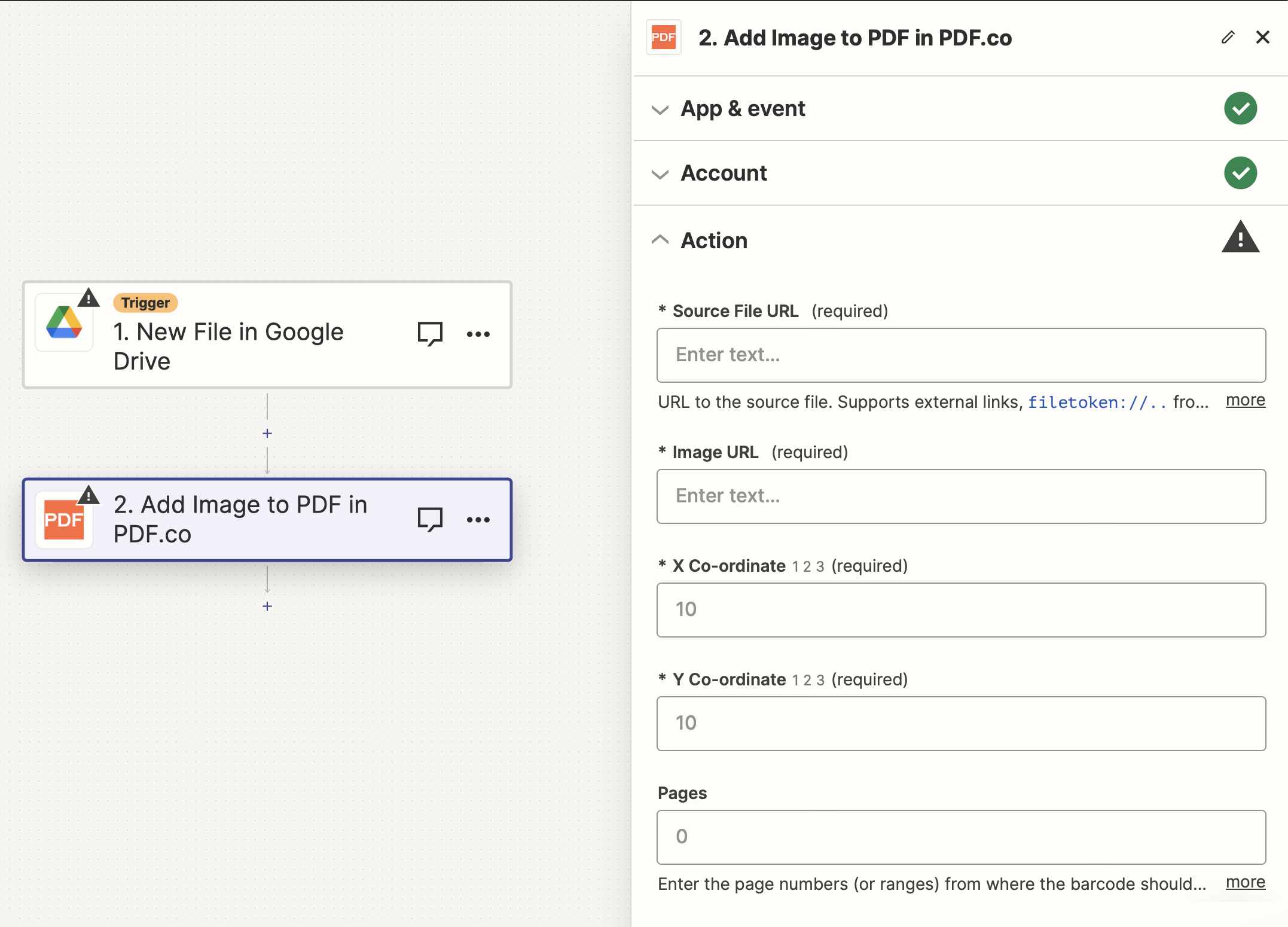1288x927 pixels.
Task: Open the three-dot menu on the Google Drive trigger
Action: [478, 334]
